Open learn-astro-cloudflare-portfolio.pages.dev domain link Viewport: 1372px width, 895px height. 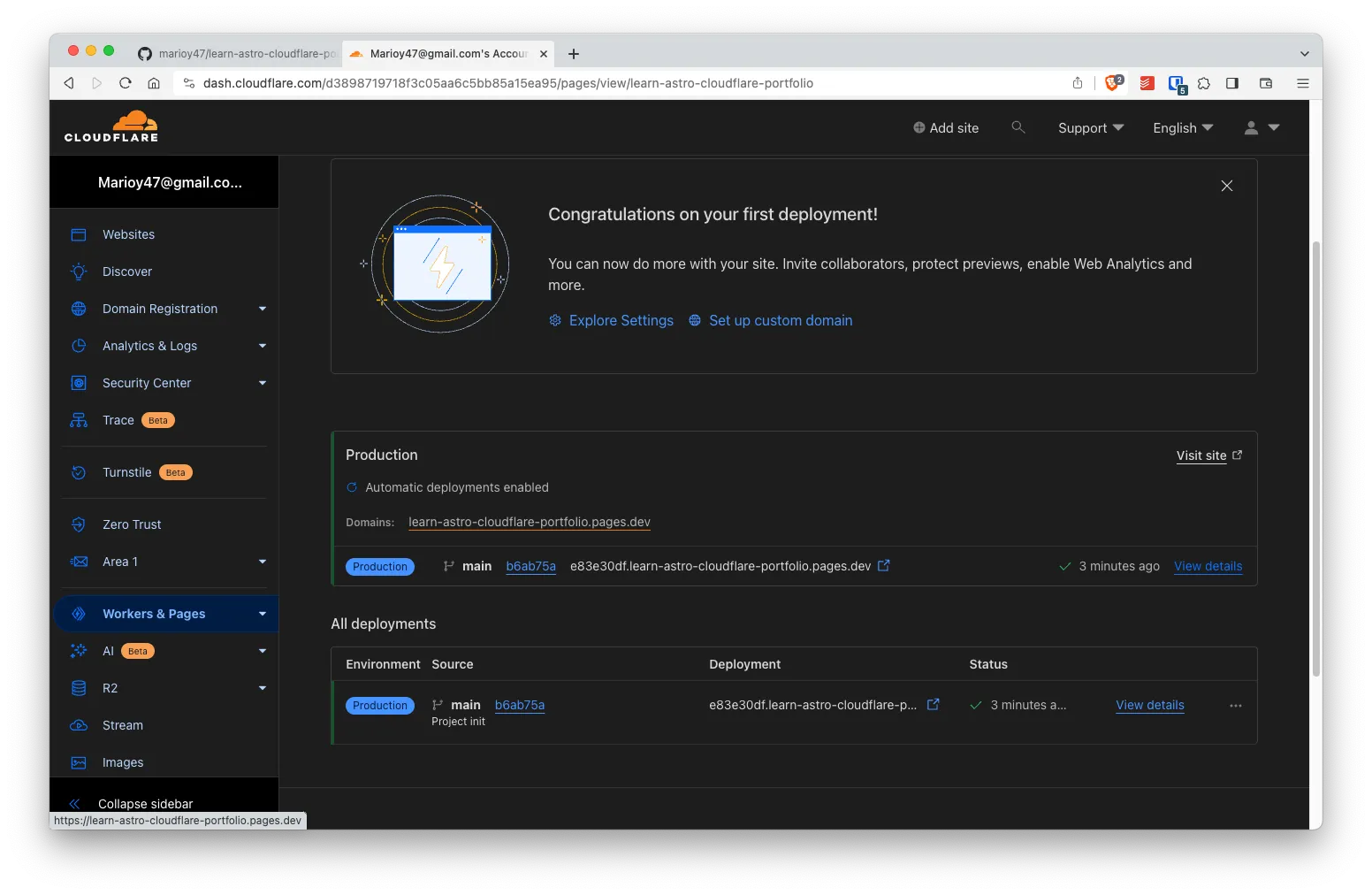click(x=530, y=522)
